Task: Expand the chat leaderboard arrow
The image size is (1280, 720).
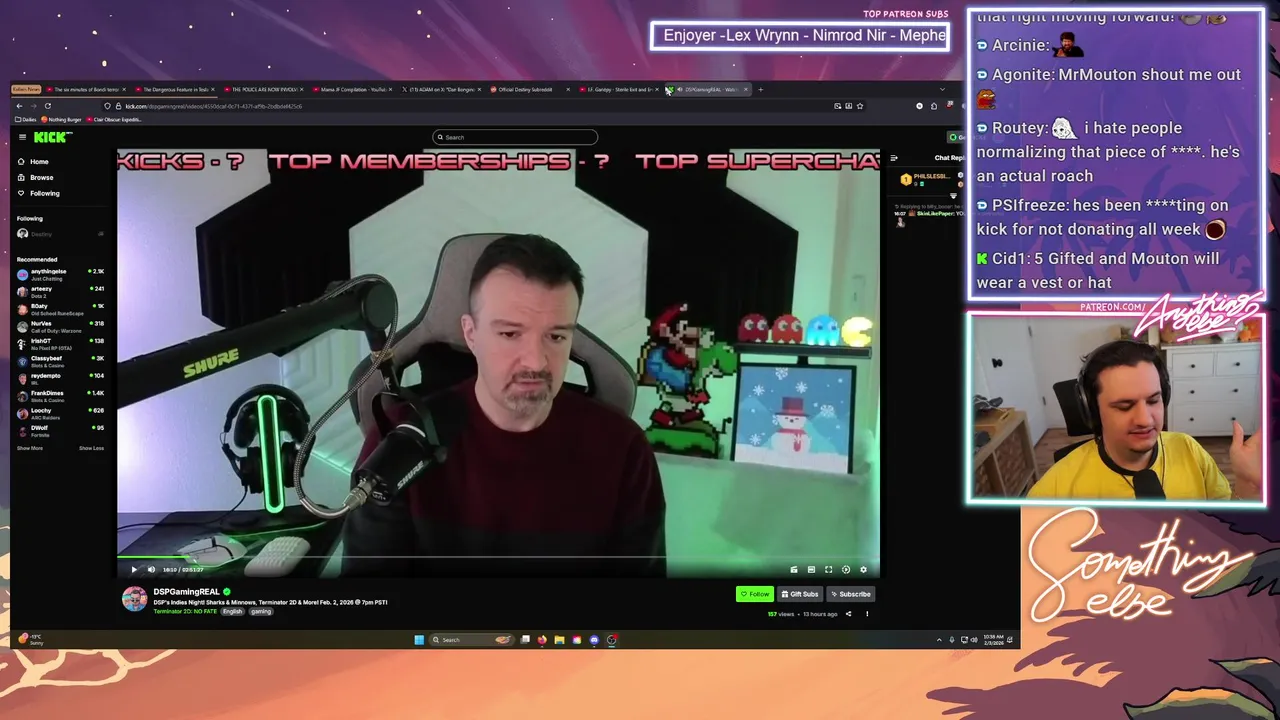Action: [953, 195]
